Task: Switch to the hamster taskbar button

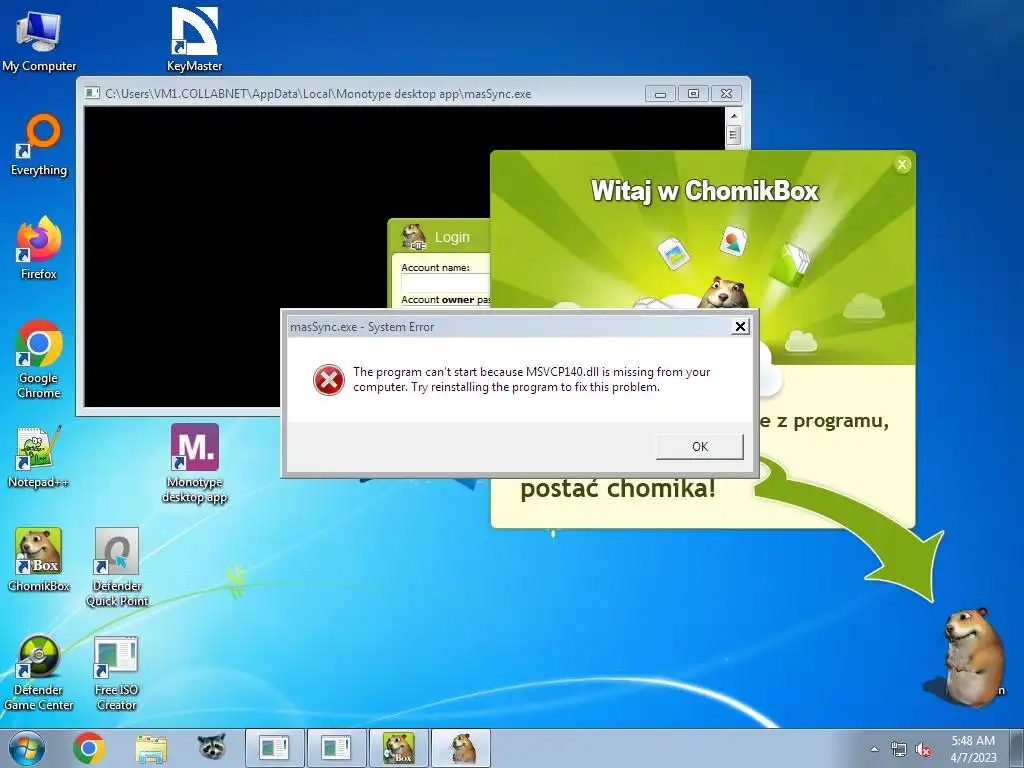Action: click(x=461, y=748)
